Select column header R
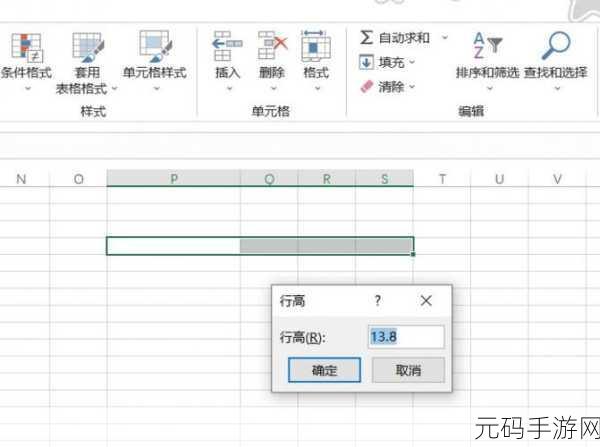The width and height of the screenshot is (600, 447). pos(327,178)
